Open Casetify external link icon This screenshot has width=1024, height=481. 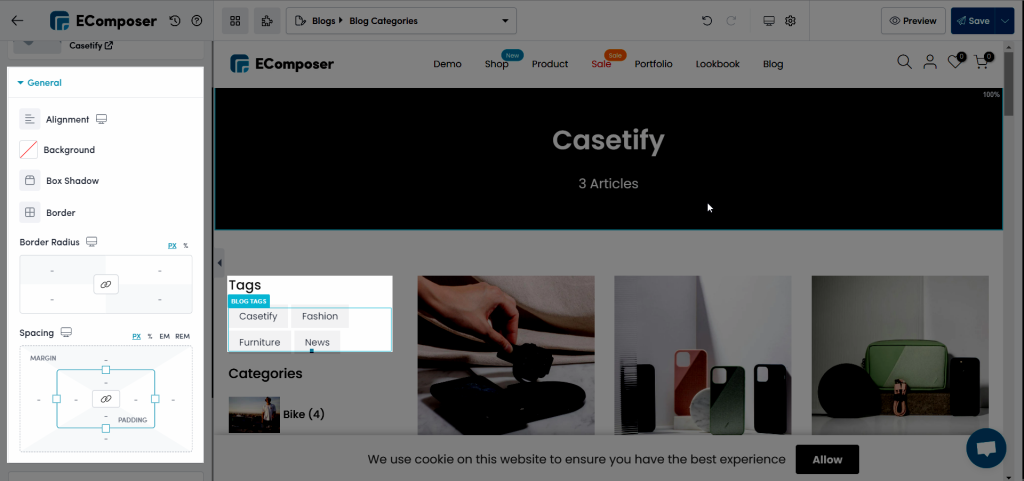tap(109, 46)
